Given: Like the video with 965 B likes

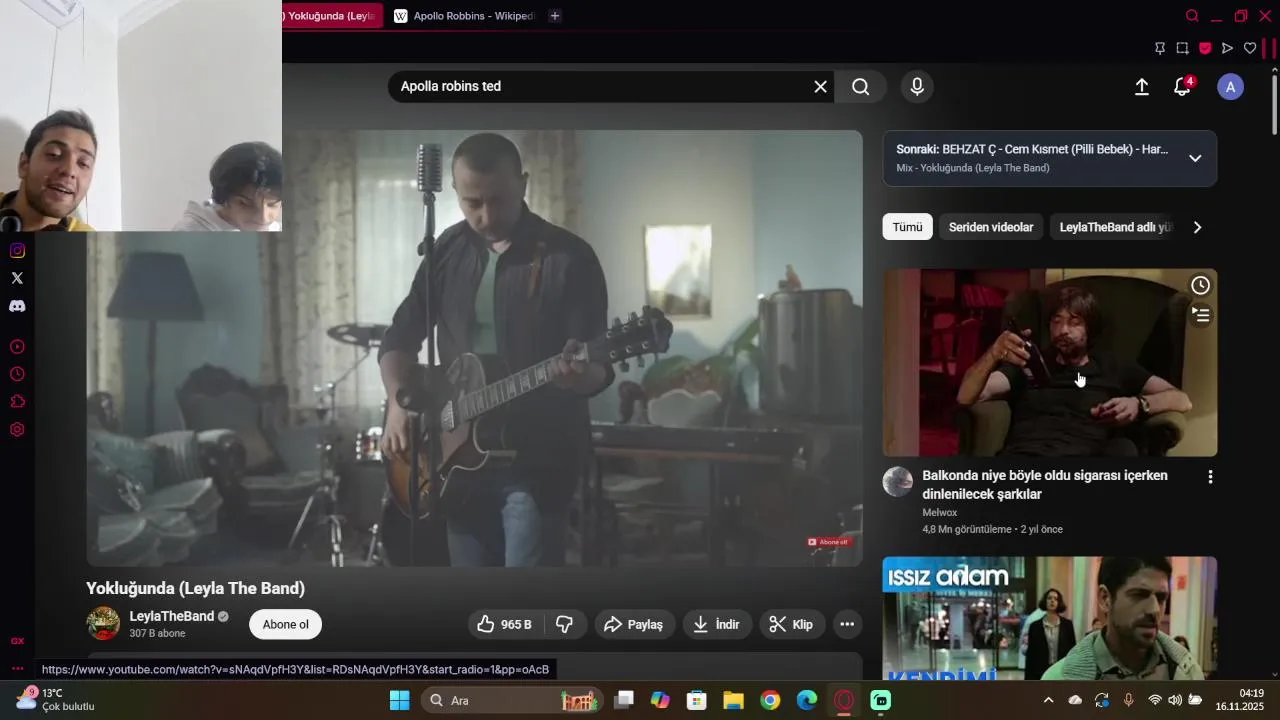Looking at the screenshot, I should (x=505, y=624).
